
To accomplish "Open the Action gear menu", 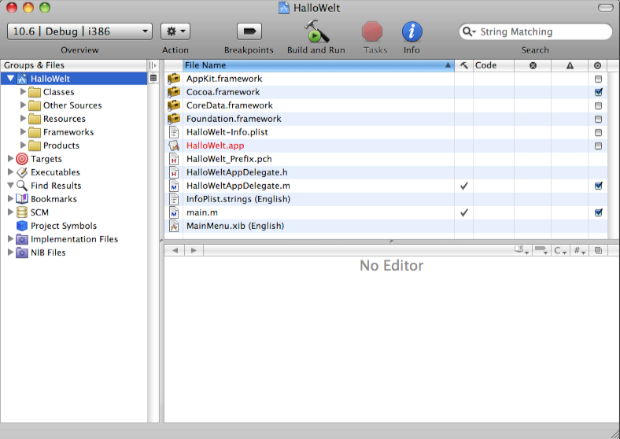I will click(175, 31).
